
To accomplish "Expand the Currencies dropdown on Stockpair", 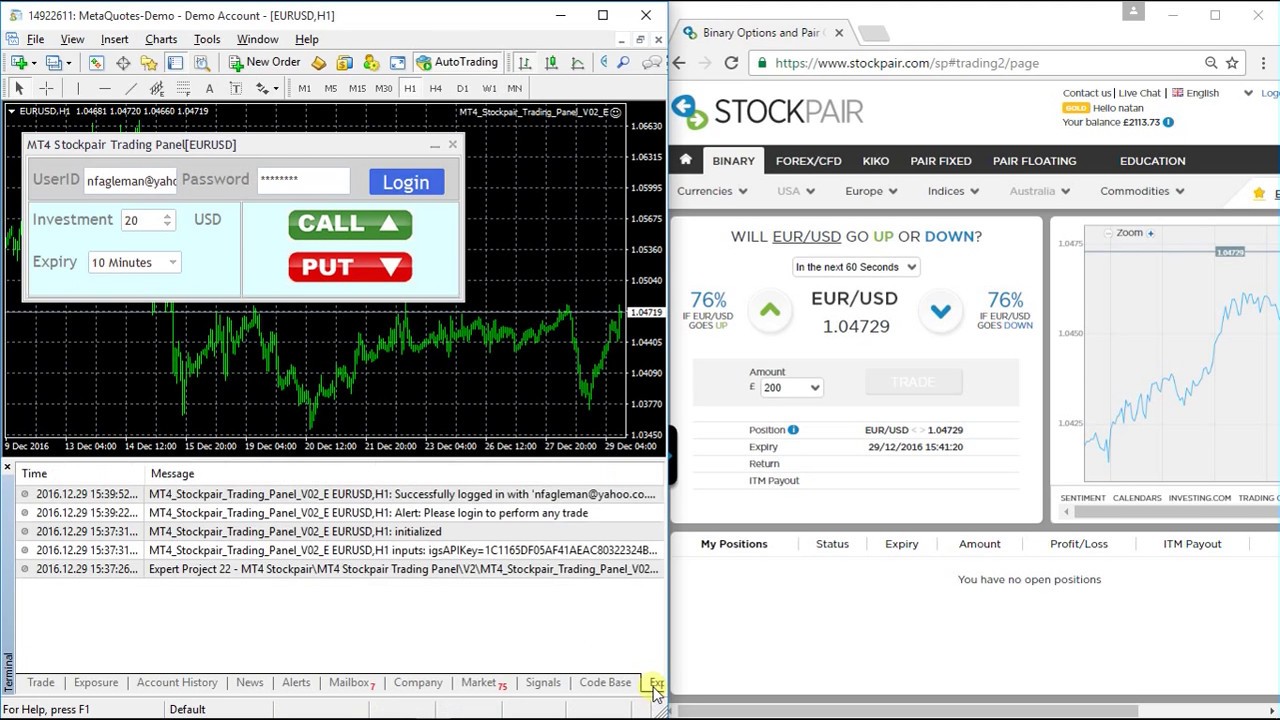I will tap(712, 191).
